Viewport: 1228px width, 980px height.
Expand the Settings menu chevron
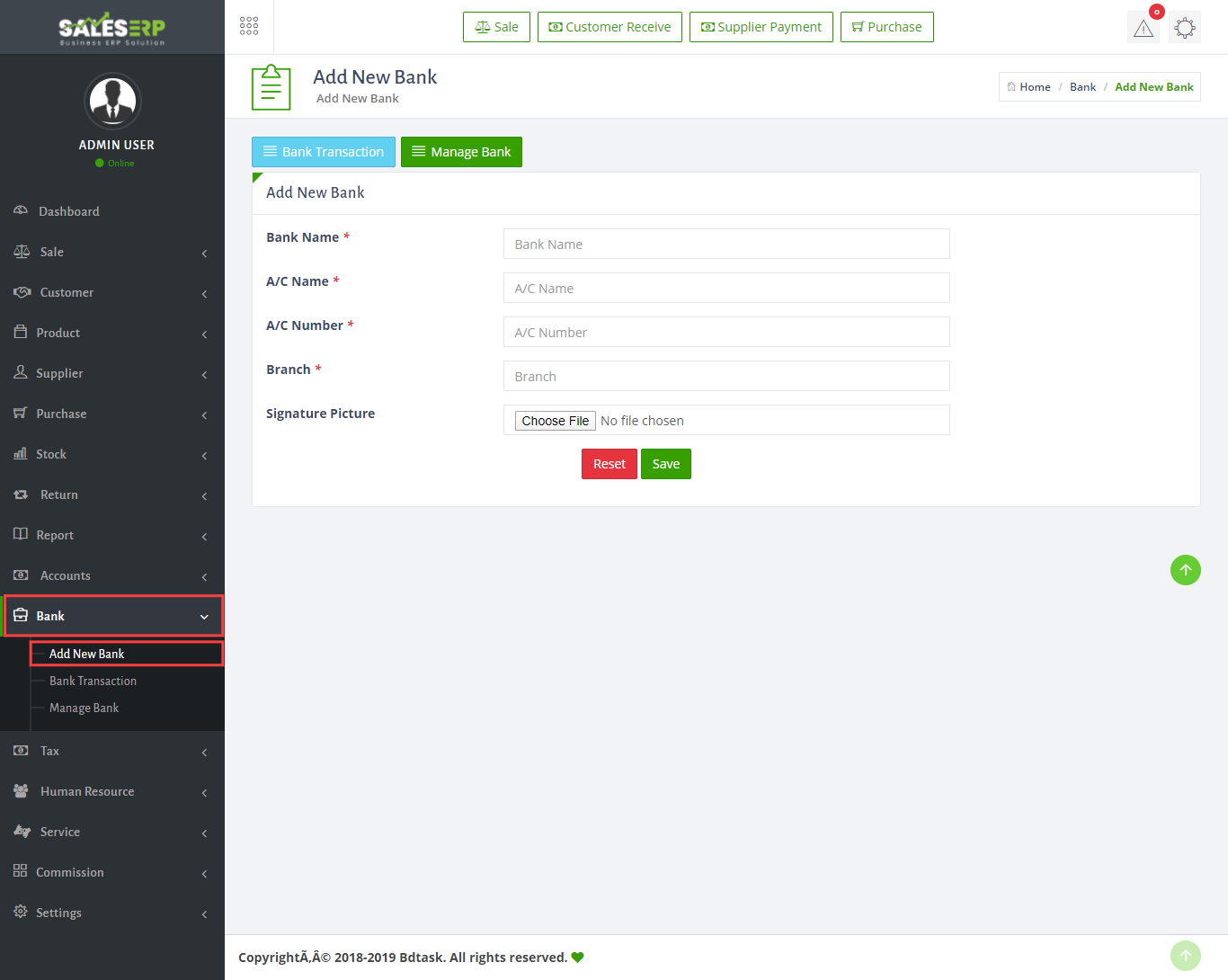205,914
